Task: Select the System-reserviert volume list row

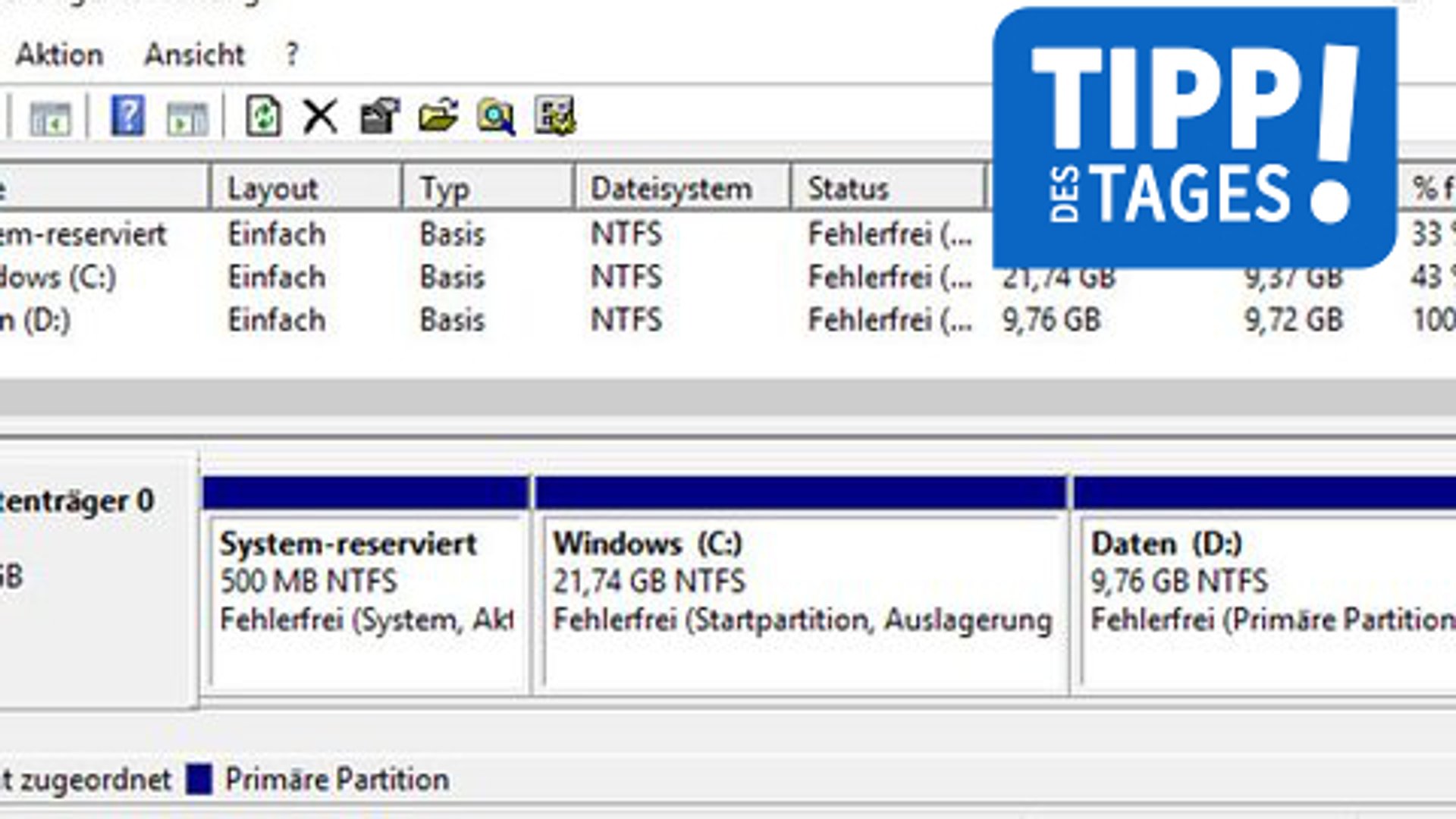Action: 728,234
